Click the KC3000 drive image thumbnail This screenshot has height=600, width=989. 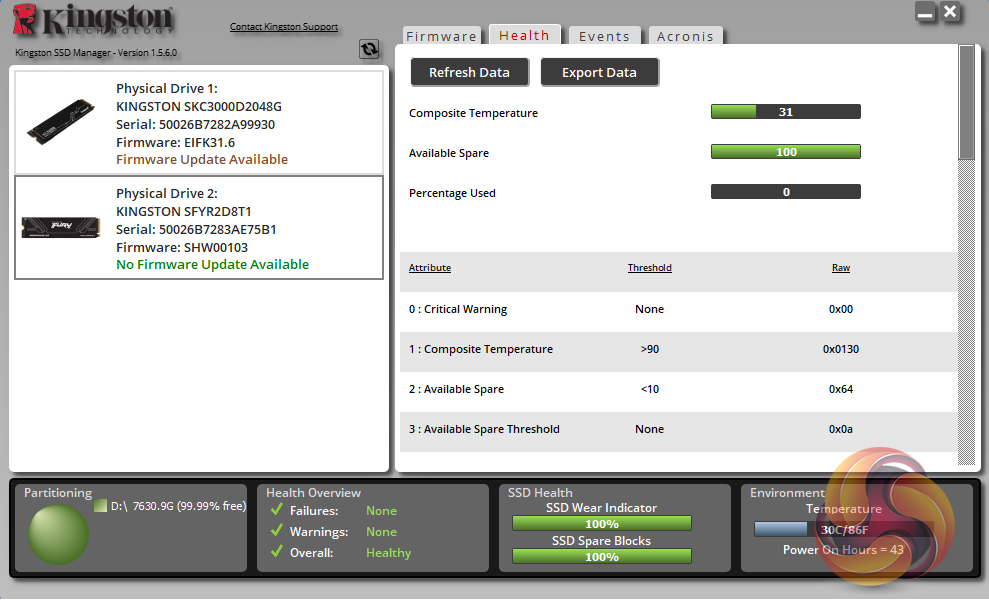61,122
